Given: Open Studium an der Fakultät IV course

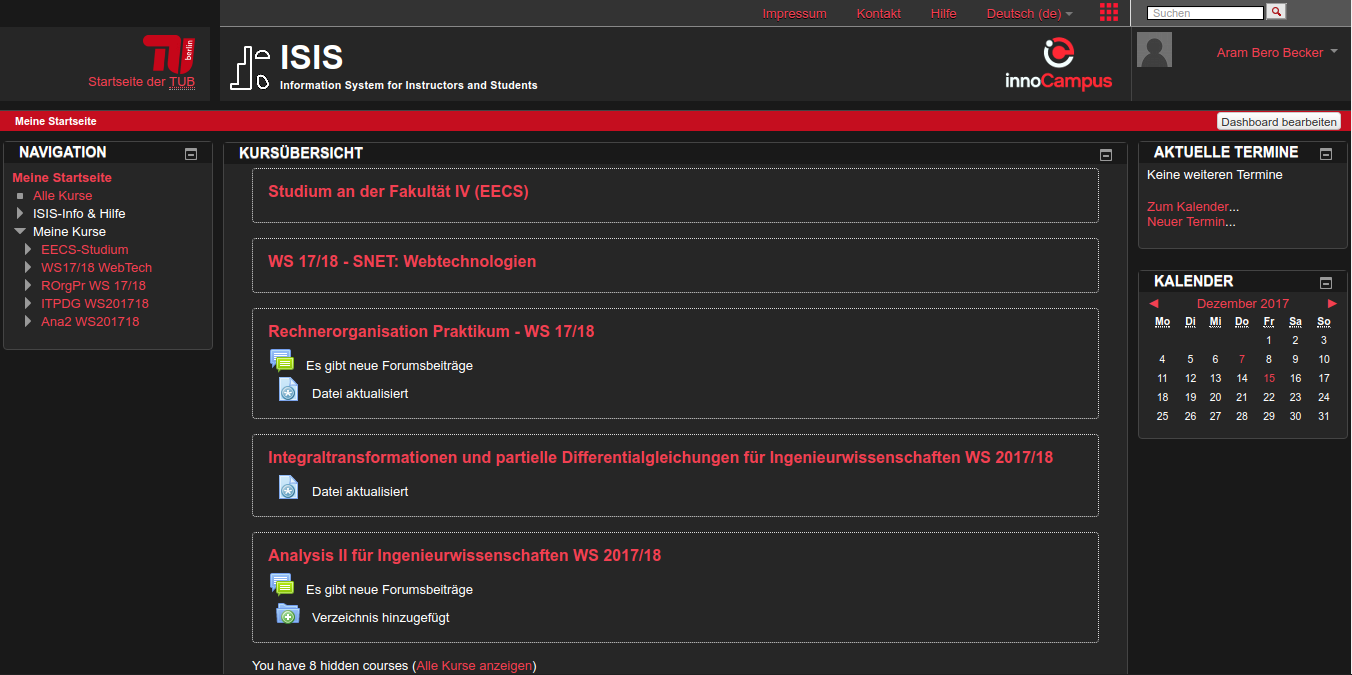Looking at the screenshot, I should (x=398, y=191).
